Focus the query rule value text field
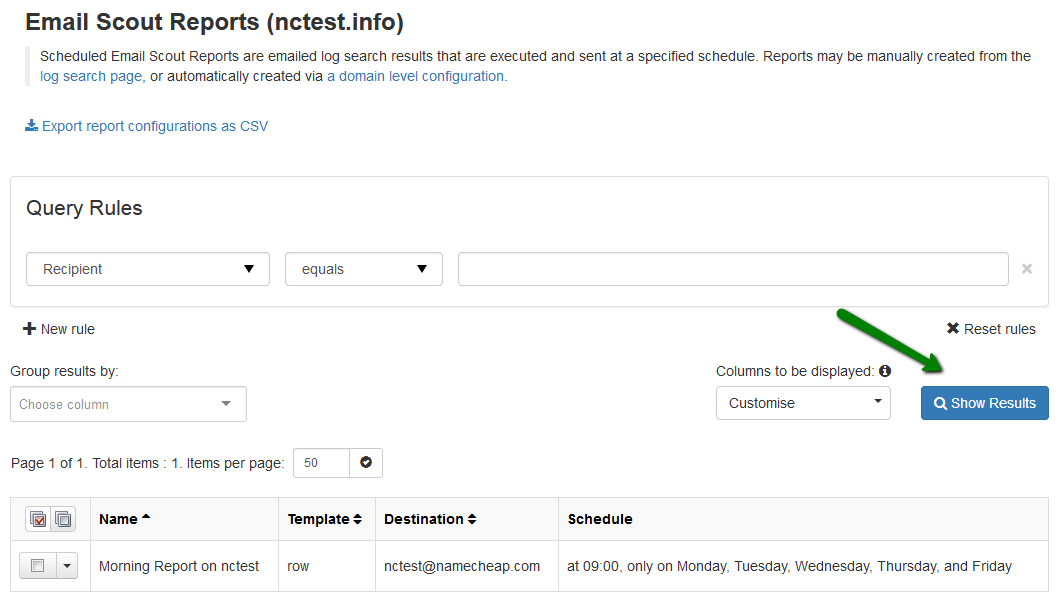1064x609 pixels. (x=733, y=269)
